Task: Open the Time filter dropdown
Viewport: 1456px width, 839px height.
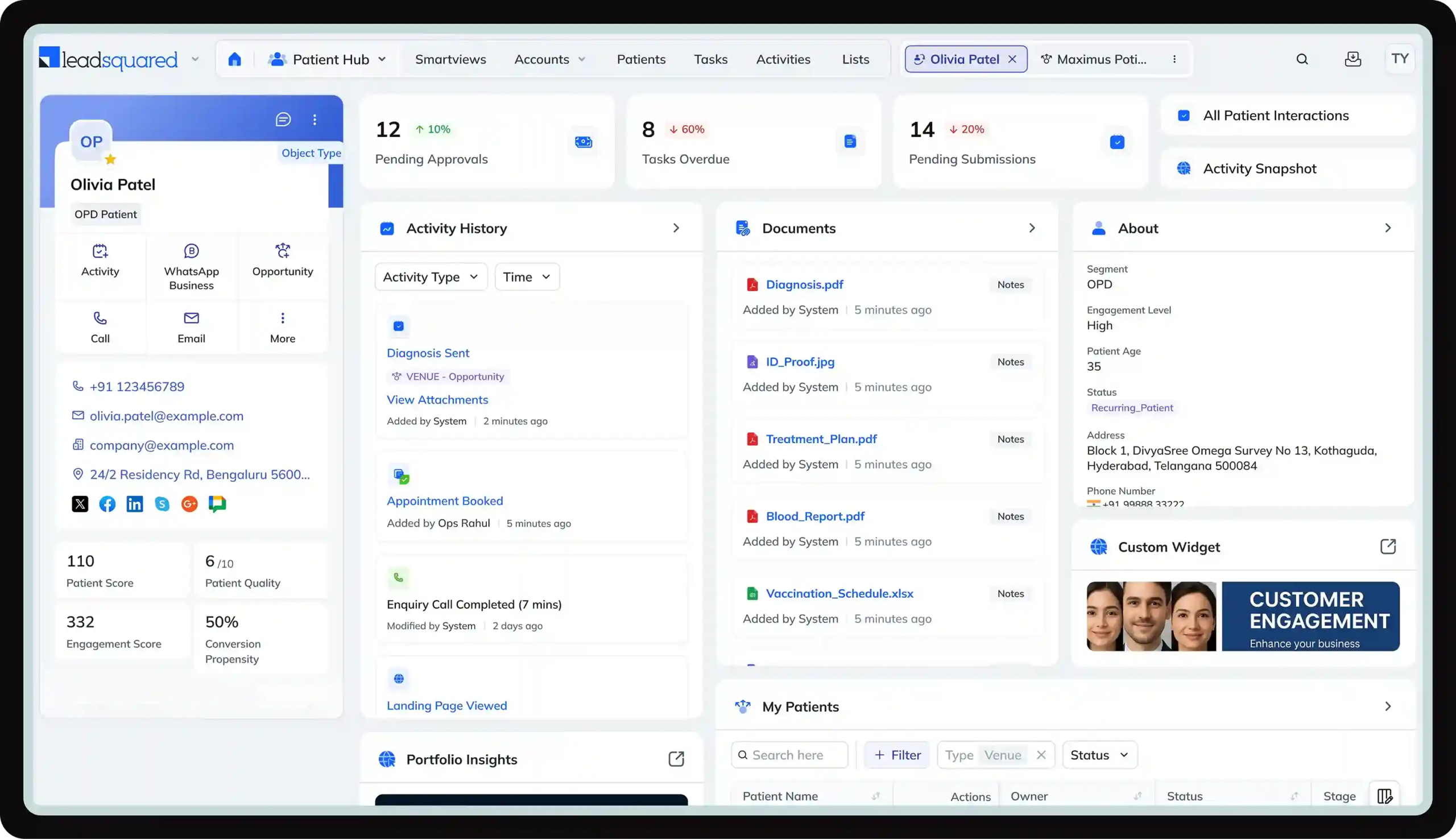Action: point(527,277)
